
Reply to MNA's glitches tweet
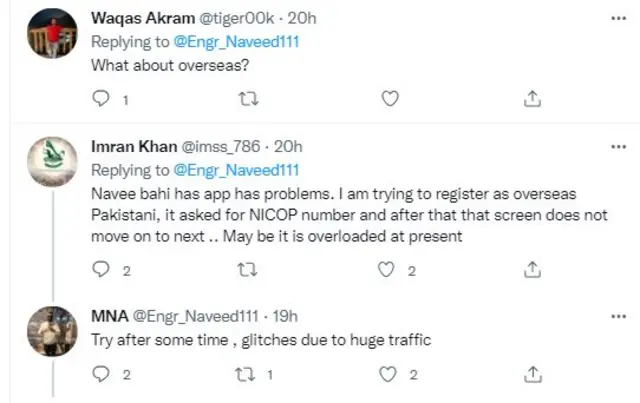point(99,374)
